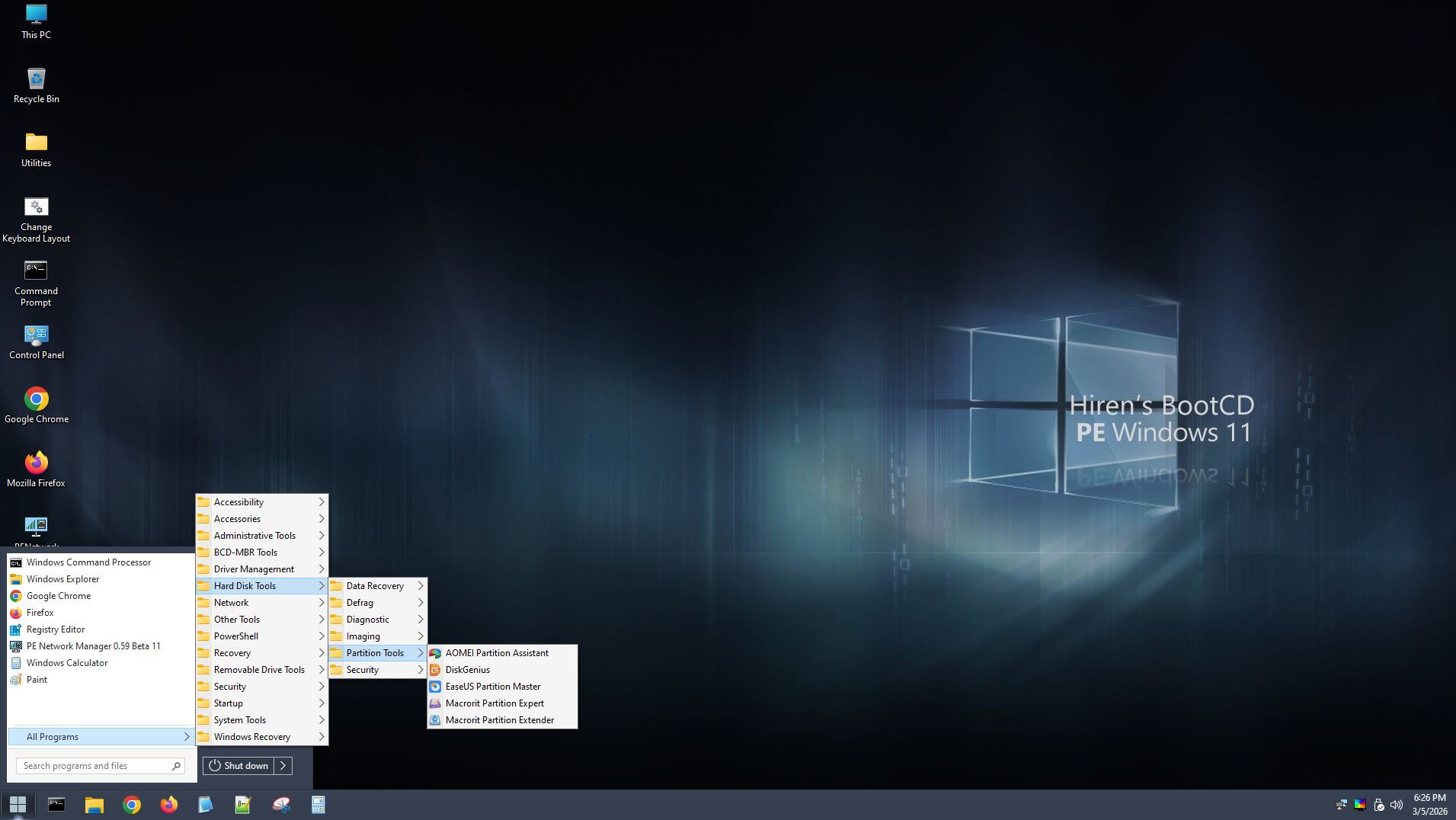Viewport: 1456px width, 820px height.
Task: Launch Firefox from the taskbar
Action: click(x=168, y=805)
